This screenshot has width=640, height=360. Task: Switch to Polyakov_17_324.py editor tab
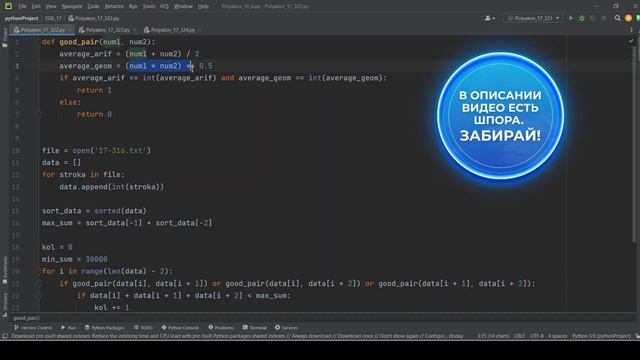point(173,30)
